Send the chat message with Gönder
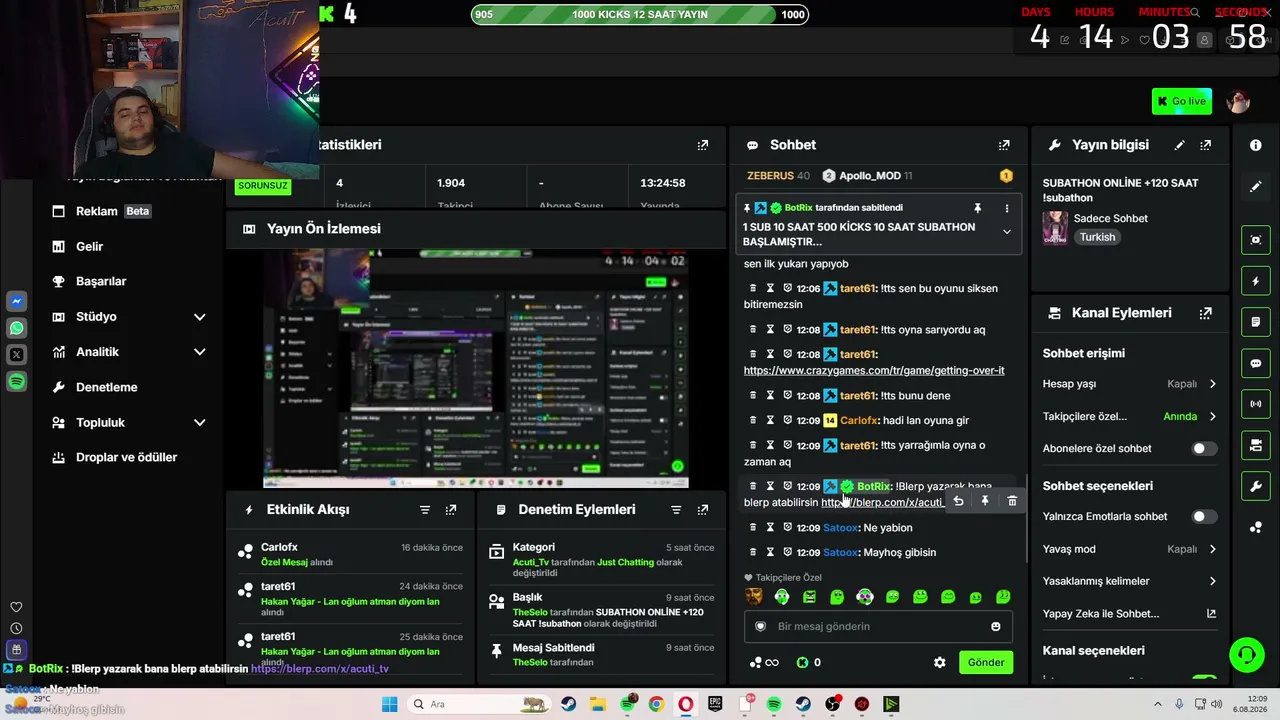Screen dimensions: 1280x720 985,662
